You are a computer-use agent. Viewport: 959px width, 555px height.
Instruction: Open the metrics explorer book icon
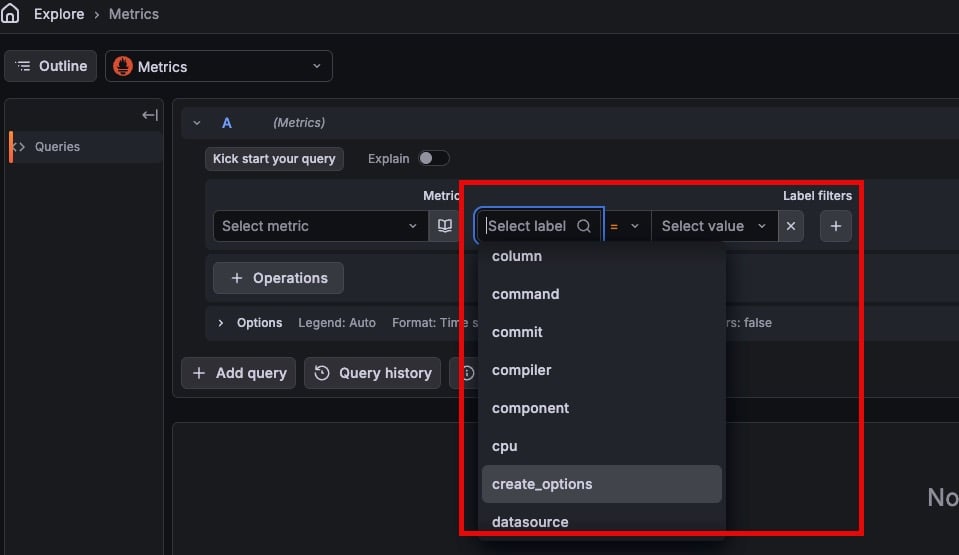point(445,226)
